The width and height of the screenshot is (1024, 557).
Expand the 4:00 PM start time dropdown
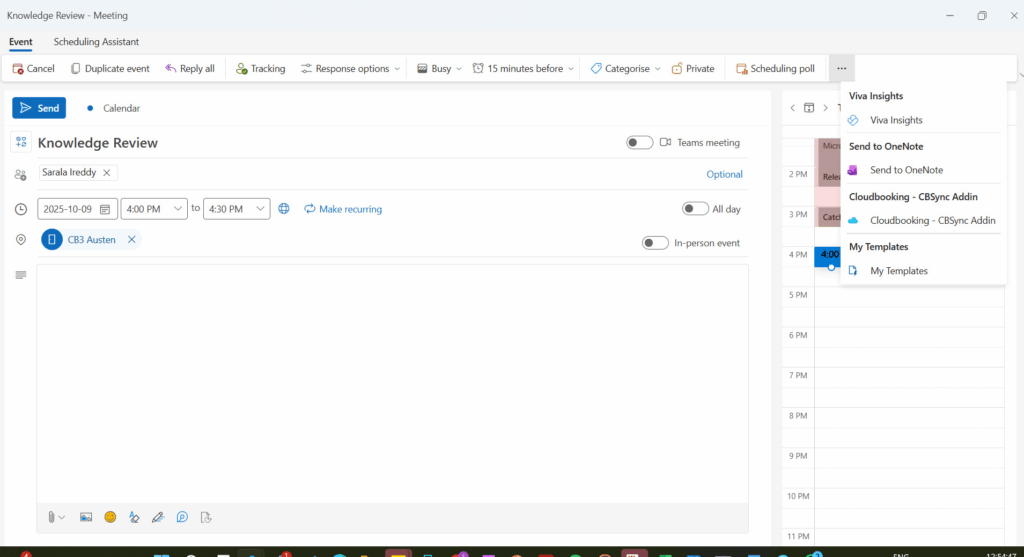pyautogui.click(x=178, y=209)
